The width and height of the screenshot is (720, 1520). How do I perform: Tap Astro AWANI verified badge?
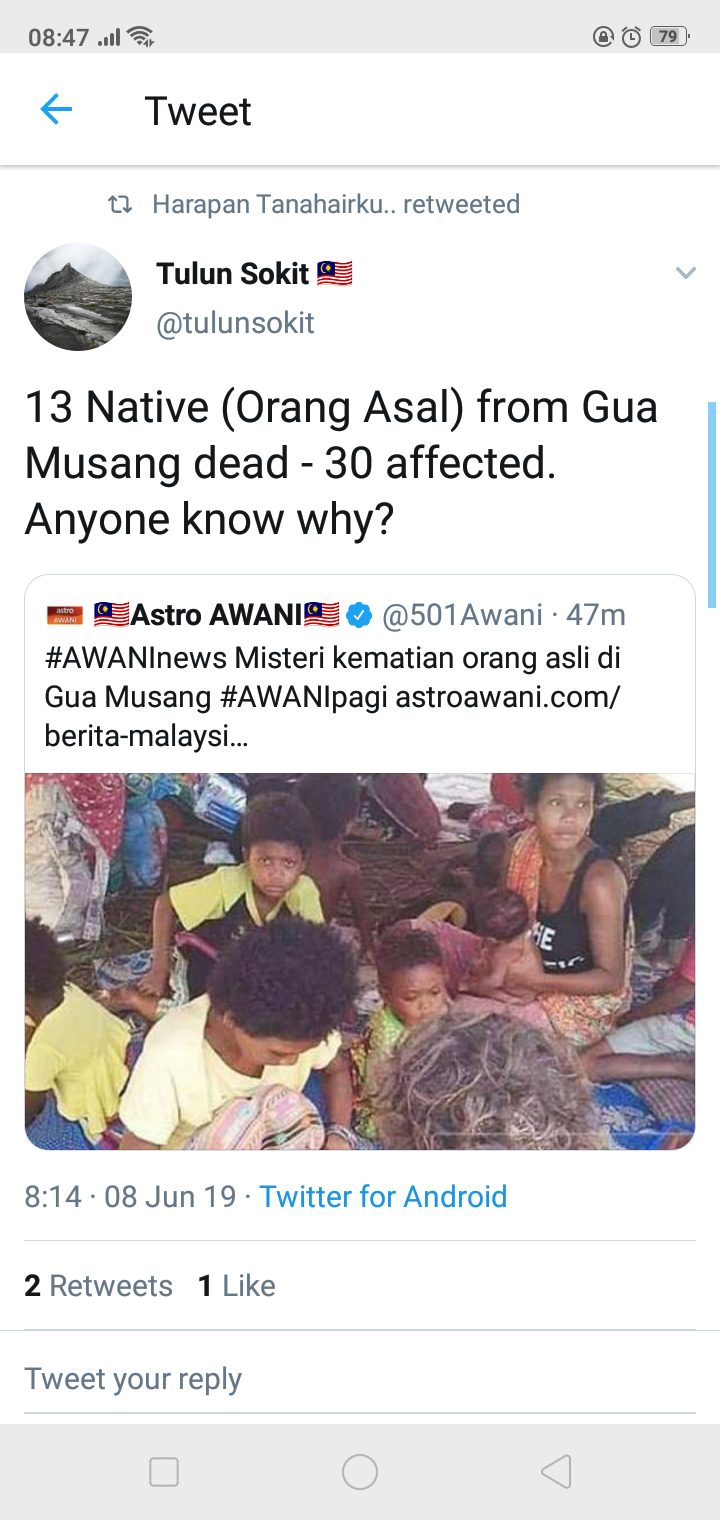[x=359, y=615]
